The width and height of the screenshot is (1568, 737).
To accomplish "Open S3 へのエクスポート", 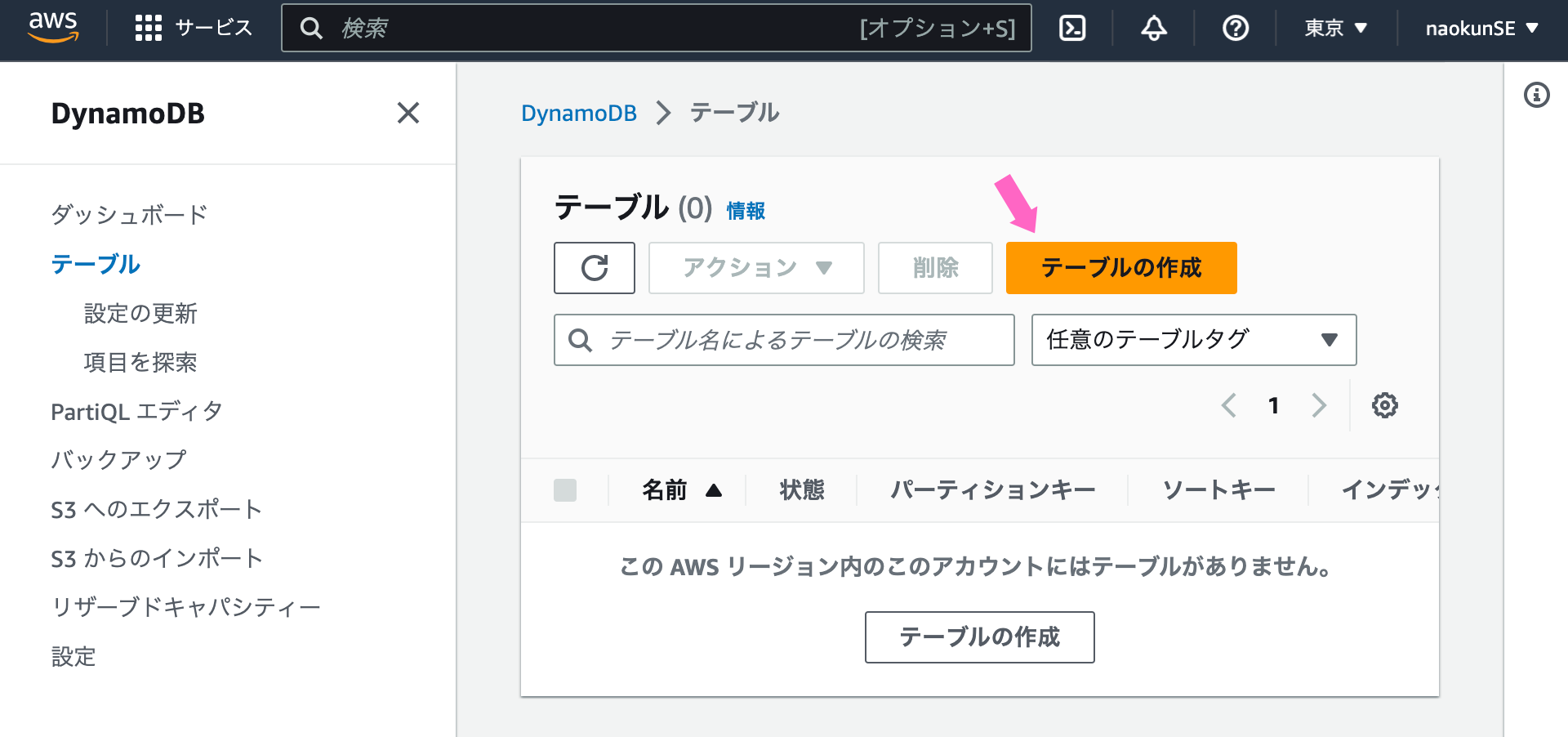I will pos(157,509).
